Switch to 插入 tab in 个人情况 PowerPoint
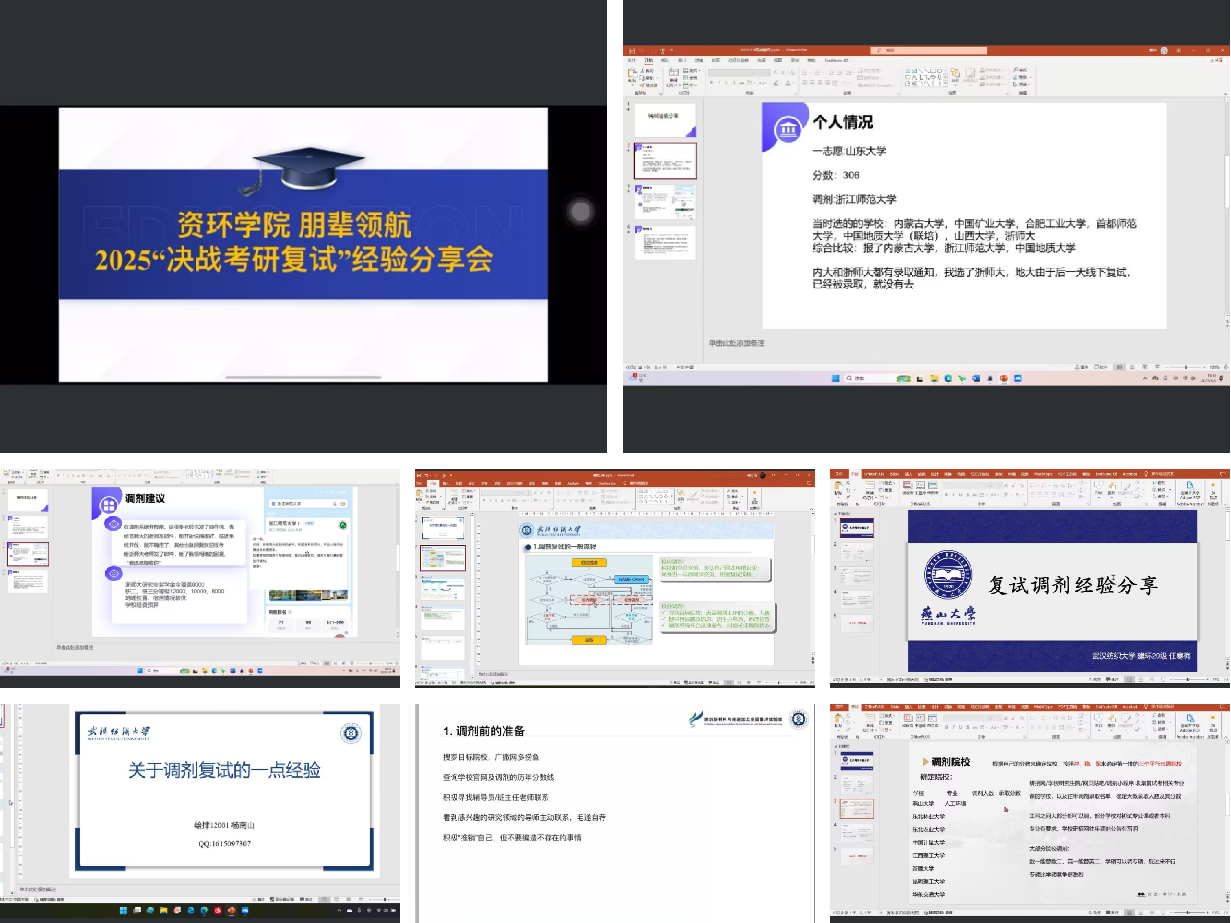 point(665,60)
